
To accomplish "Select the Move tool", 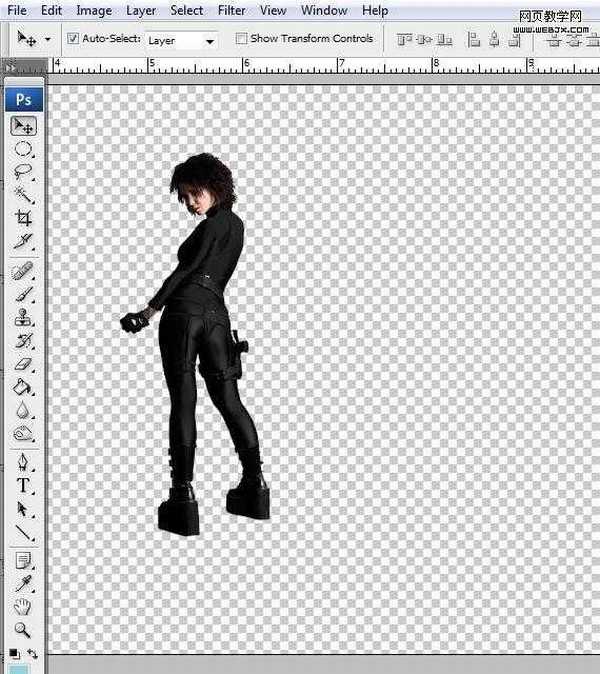I will pyautogui.click(x=23, y=127).
